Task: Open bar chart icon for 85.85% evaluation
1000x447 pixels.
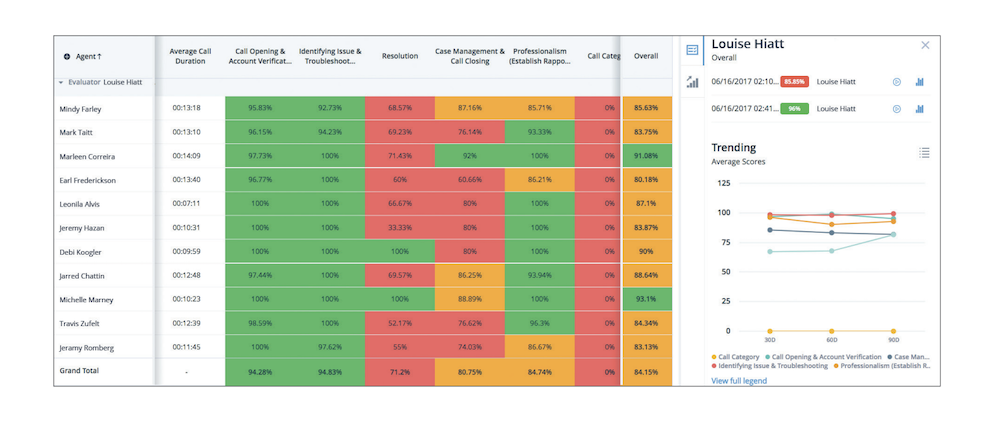Action: 920,82
